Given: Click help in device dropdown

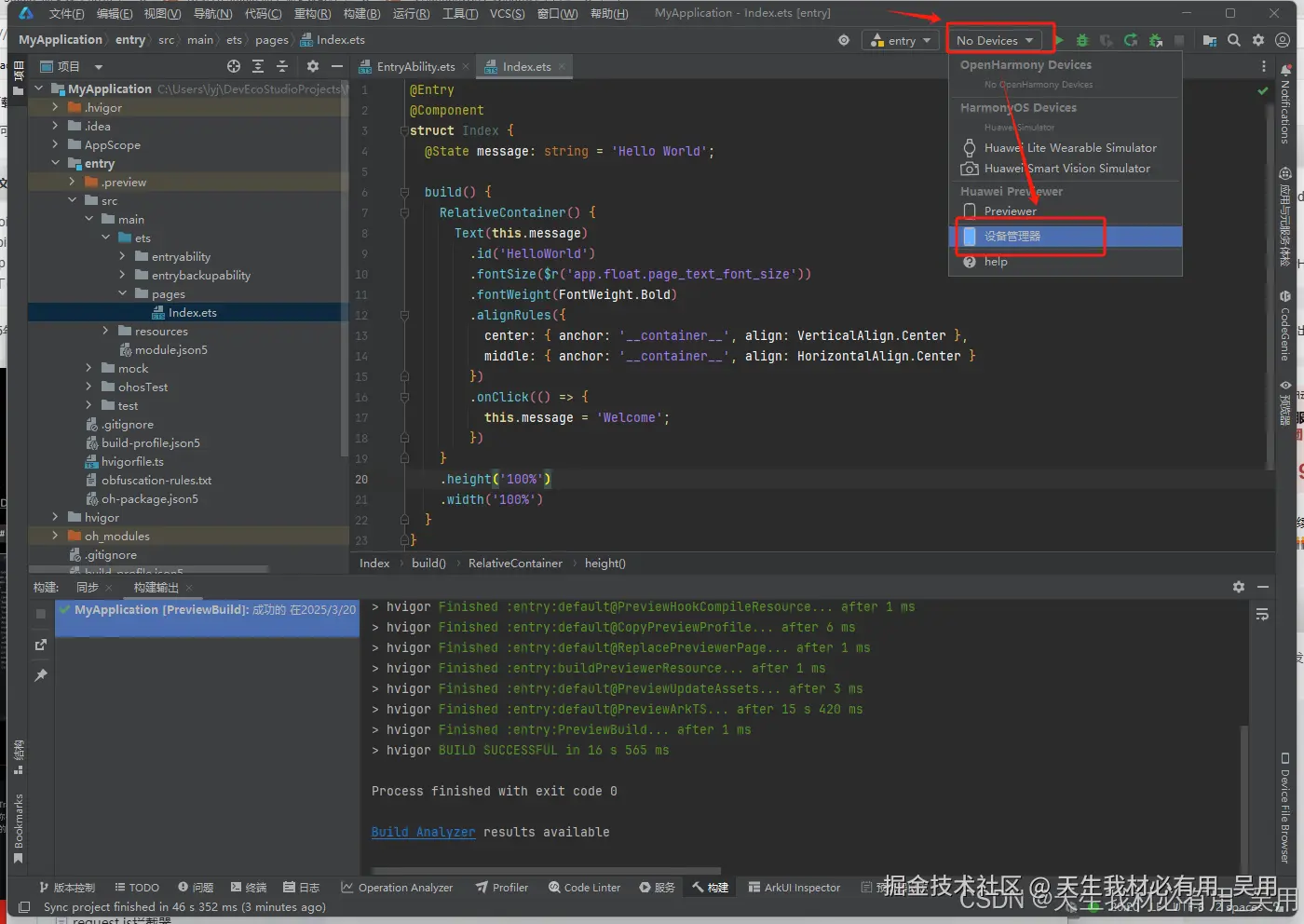Looking at the screenshot, I should (x=1066, y=262).
